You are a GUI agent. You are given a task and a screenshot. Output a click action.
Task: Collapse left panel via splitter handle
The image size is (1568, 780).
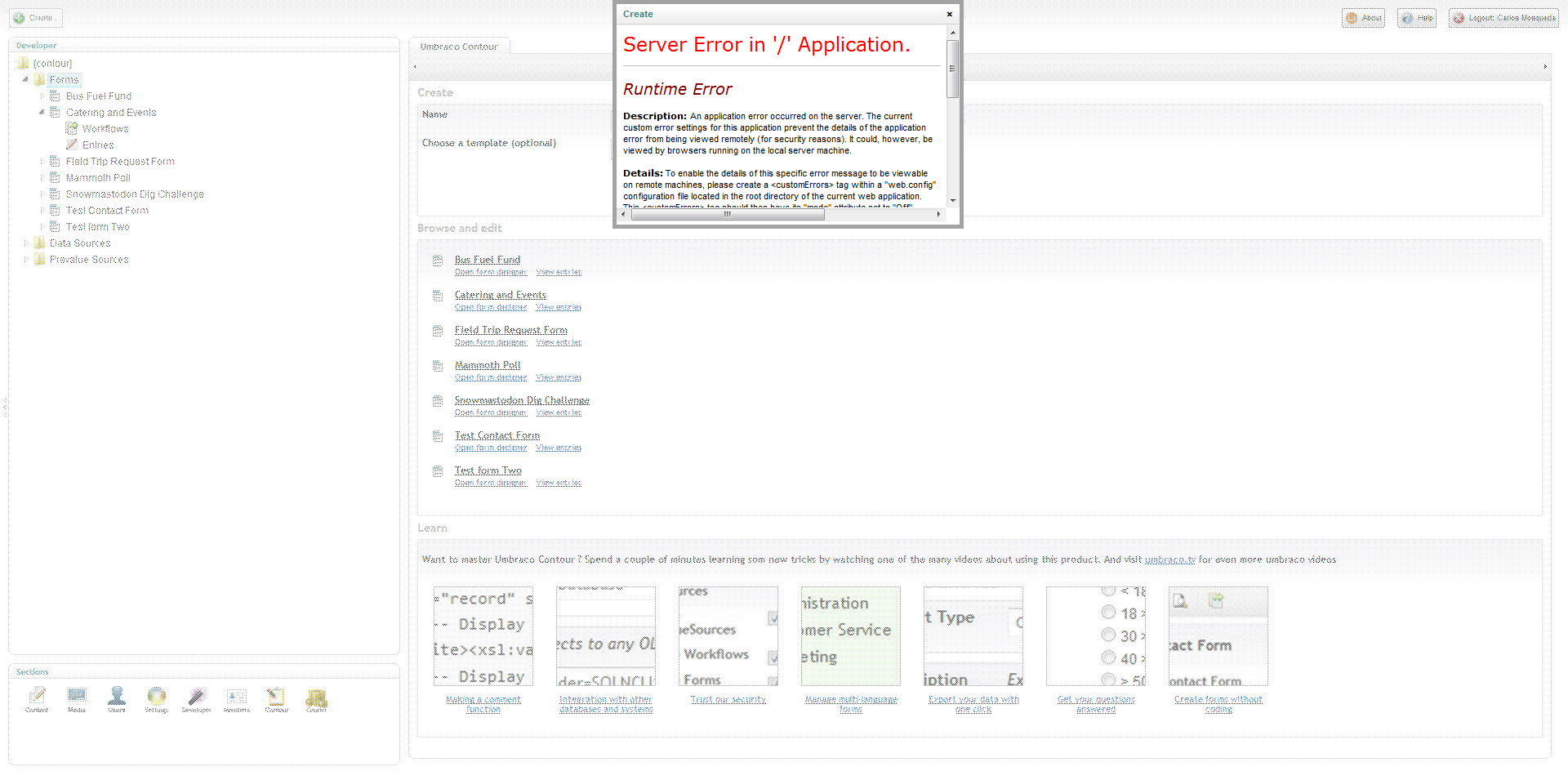(4, 407)
